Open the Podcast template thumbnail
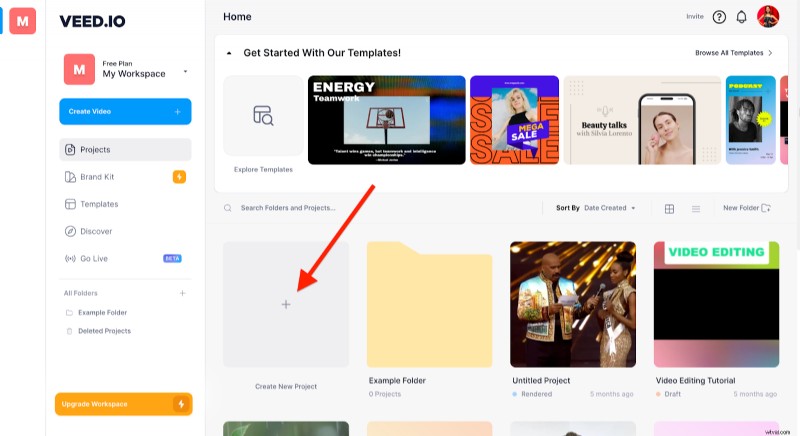 [x=751, y=120]
